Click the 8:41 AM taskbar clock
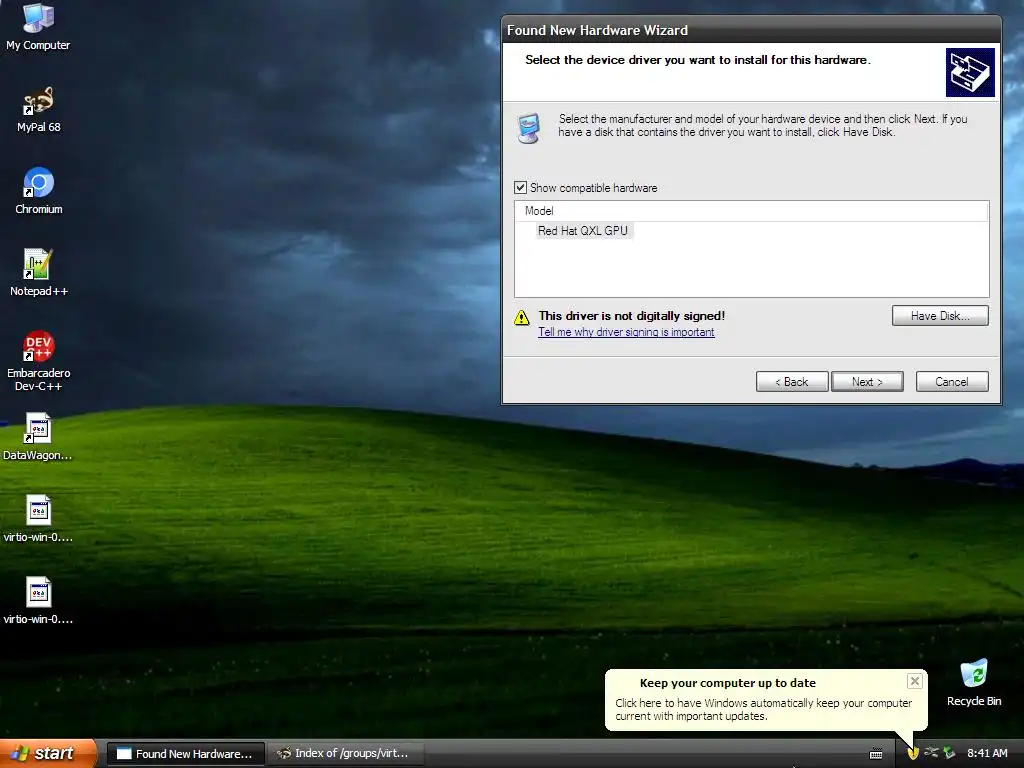1024x768 pixels. click(987, 753)
